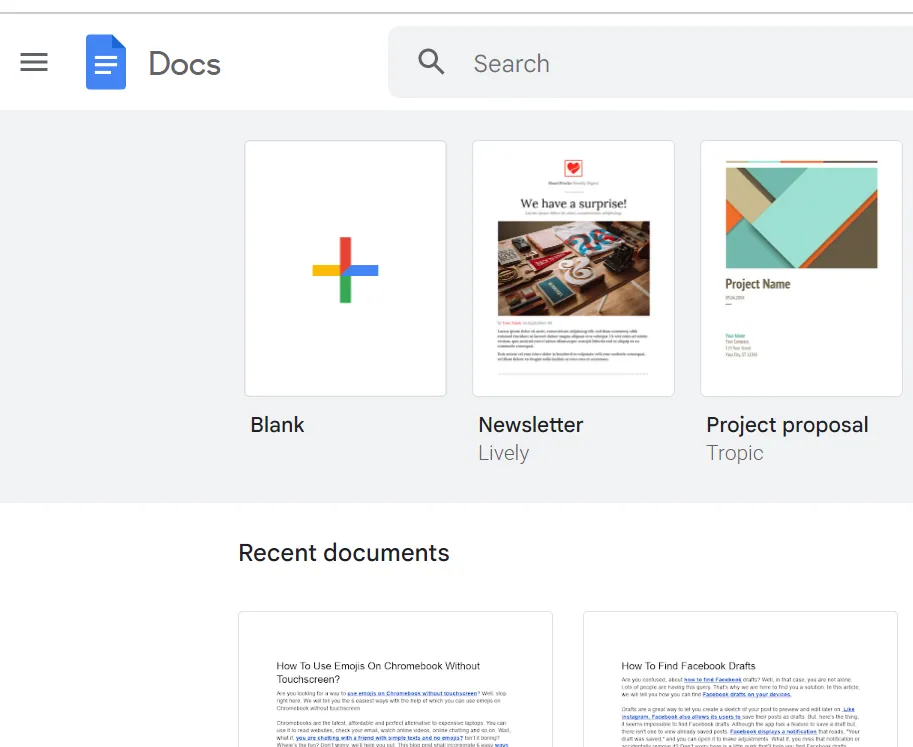Click the blue Docs logo icon
The image size is (913, 747).
[106, 62]
